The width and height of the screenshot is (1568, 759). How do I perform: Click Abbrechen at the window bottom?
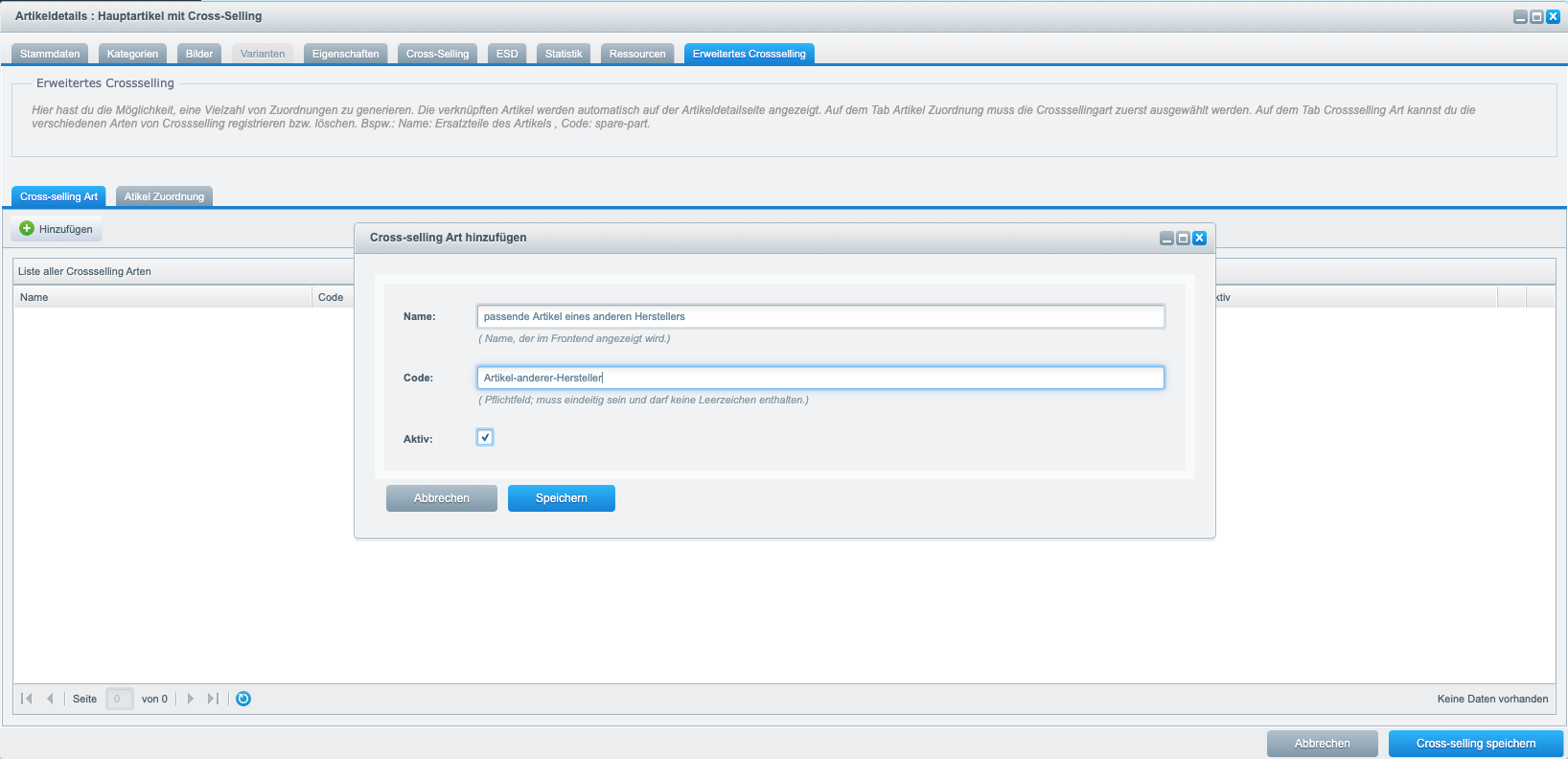(1323, 744)
